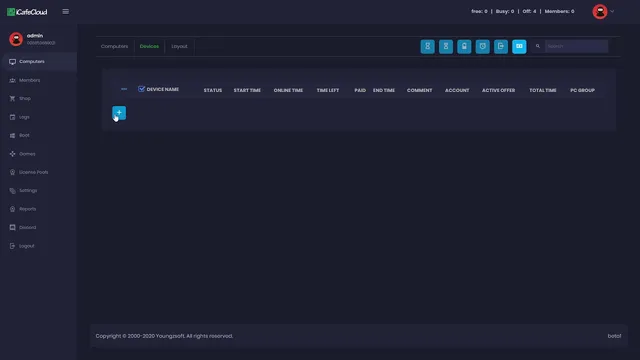This screenshot has height=360, width=640.
Task: Focus the Search input field
Action: pyautogui.click(x=576, y=46)
